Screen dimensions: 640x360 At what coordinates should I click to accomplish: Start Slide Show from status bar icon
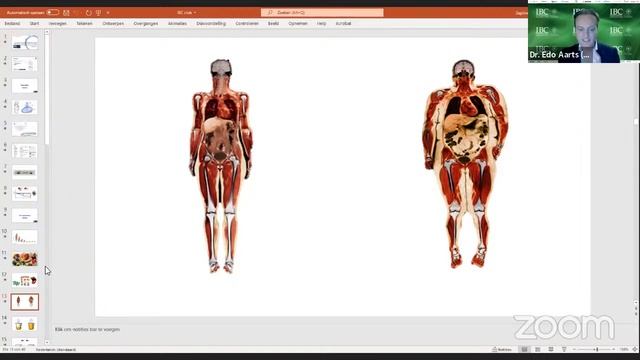point(564,349)
